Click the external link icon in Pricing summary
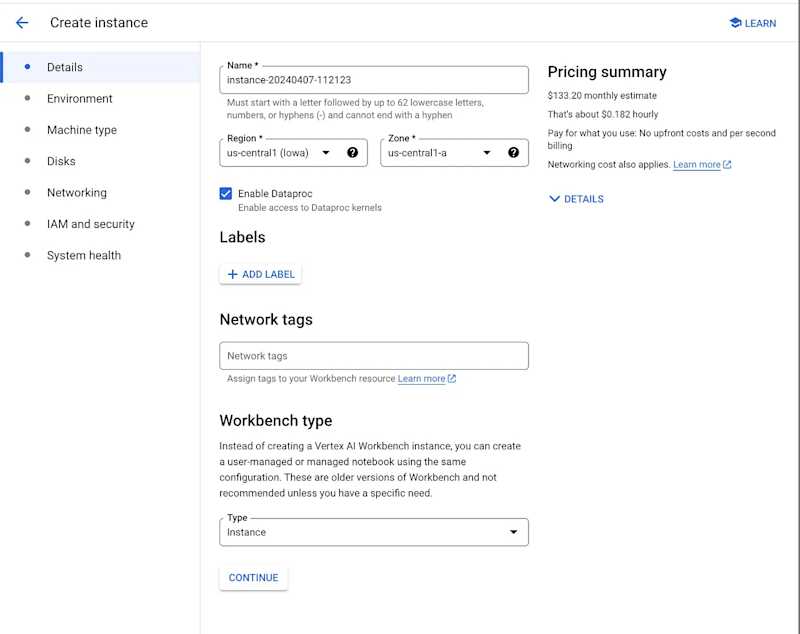Viewport: 800px width, 634px height. point(727,165)
